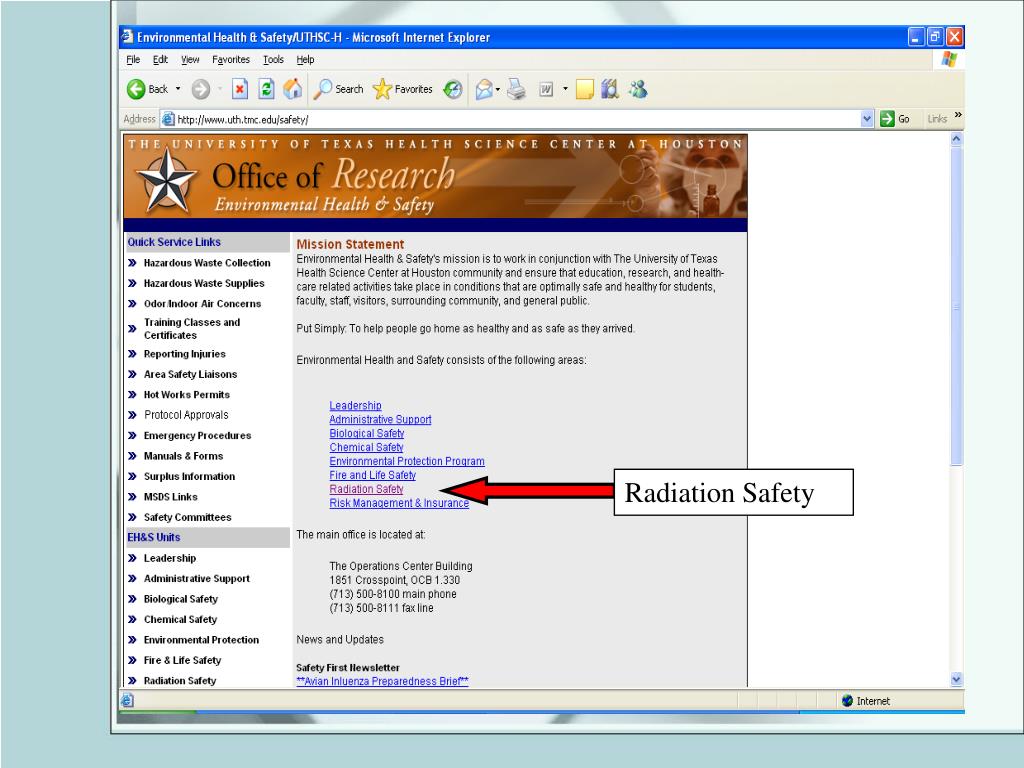This screenshot has width=1024, height=768.
Task: Open Protocol Approvals sidebar link
Action: 186,415
